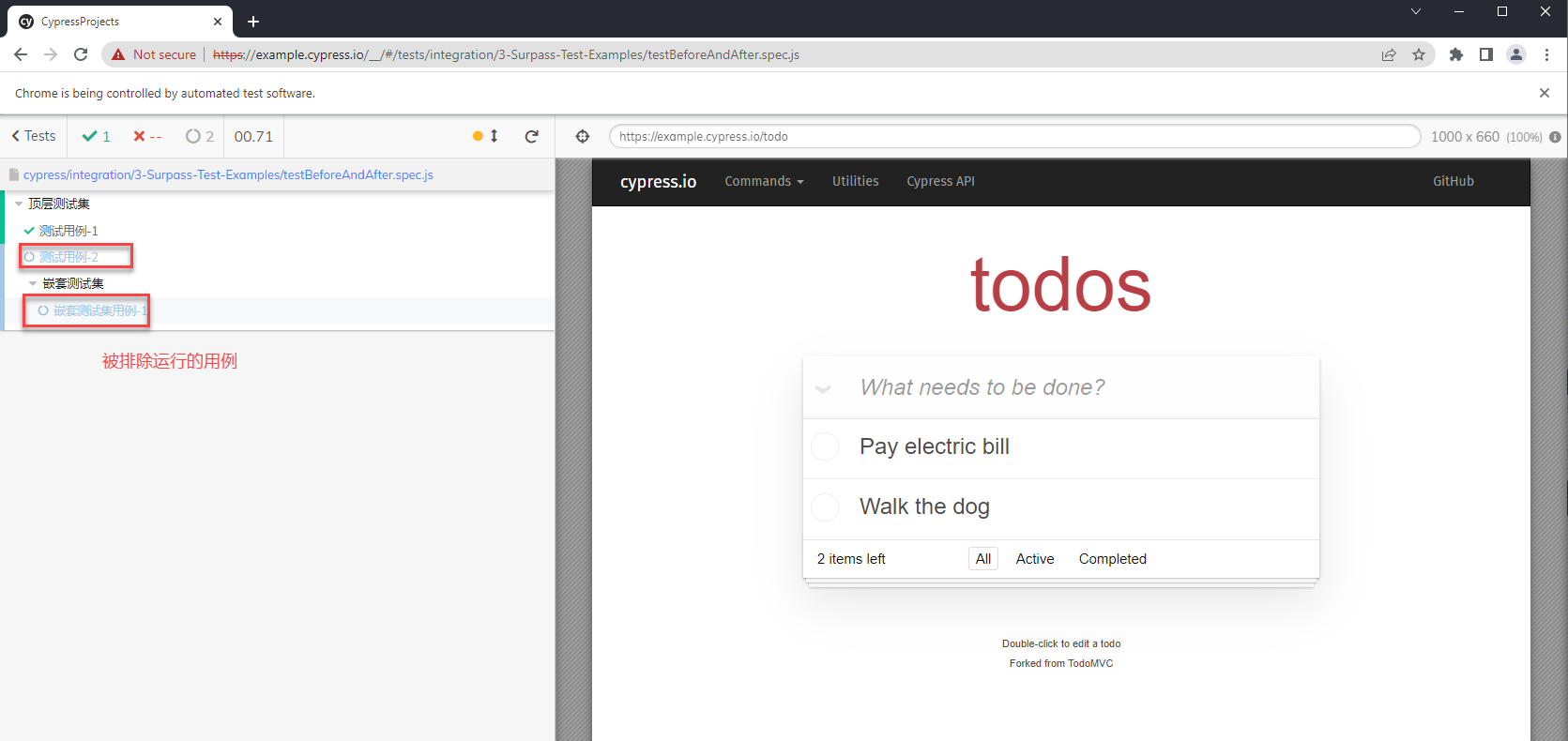Share this page via the share icon
This screenshot has width=1568, height=741.
point(1389,54)
